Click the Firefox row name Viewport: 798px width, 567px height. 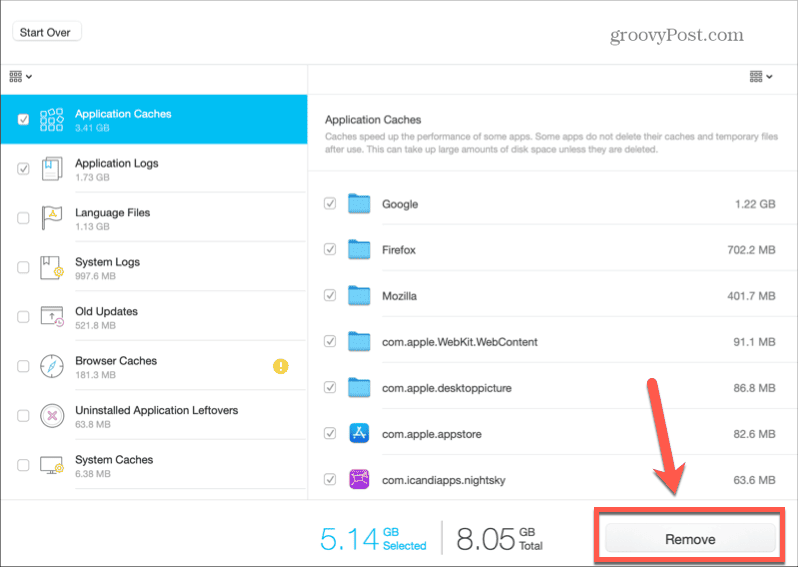click(x=398, y=250)
